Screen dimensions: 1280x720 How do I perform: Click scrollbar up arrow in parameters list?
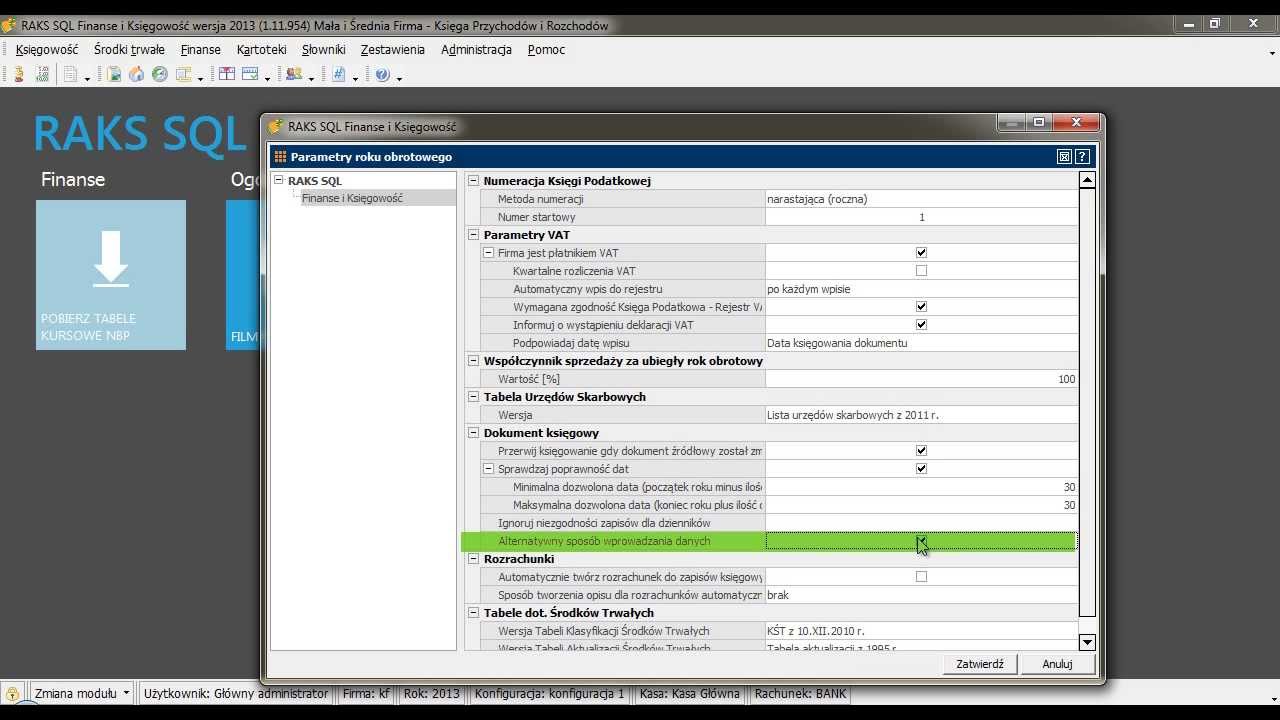click(x=1087, y=180)
